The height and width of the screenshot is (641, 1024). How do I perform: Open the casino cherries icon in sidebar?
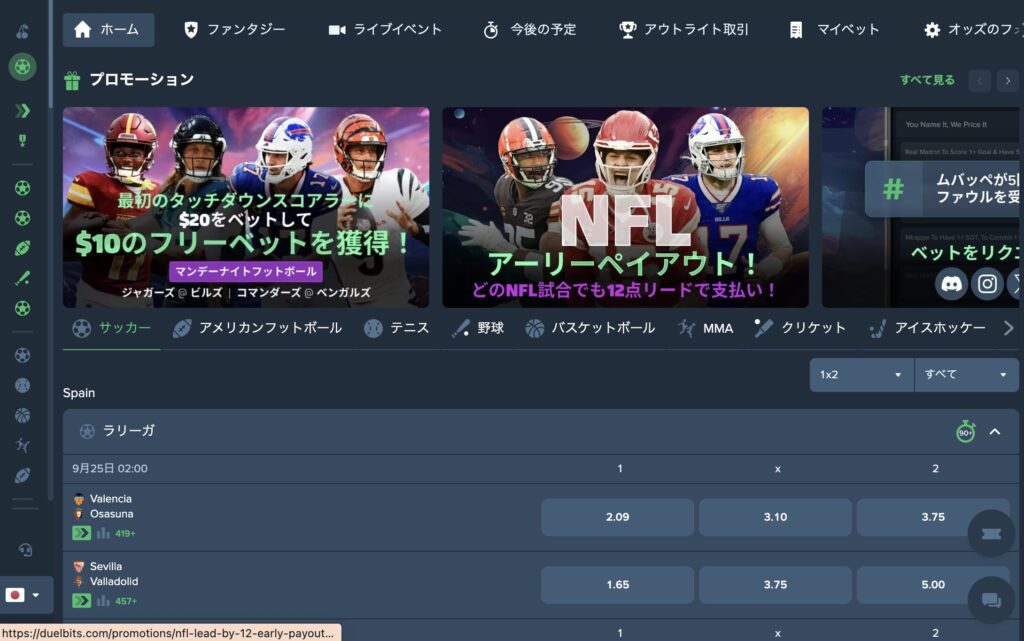22,31
